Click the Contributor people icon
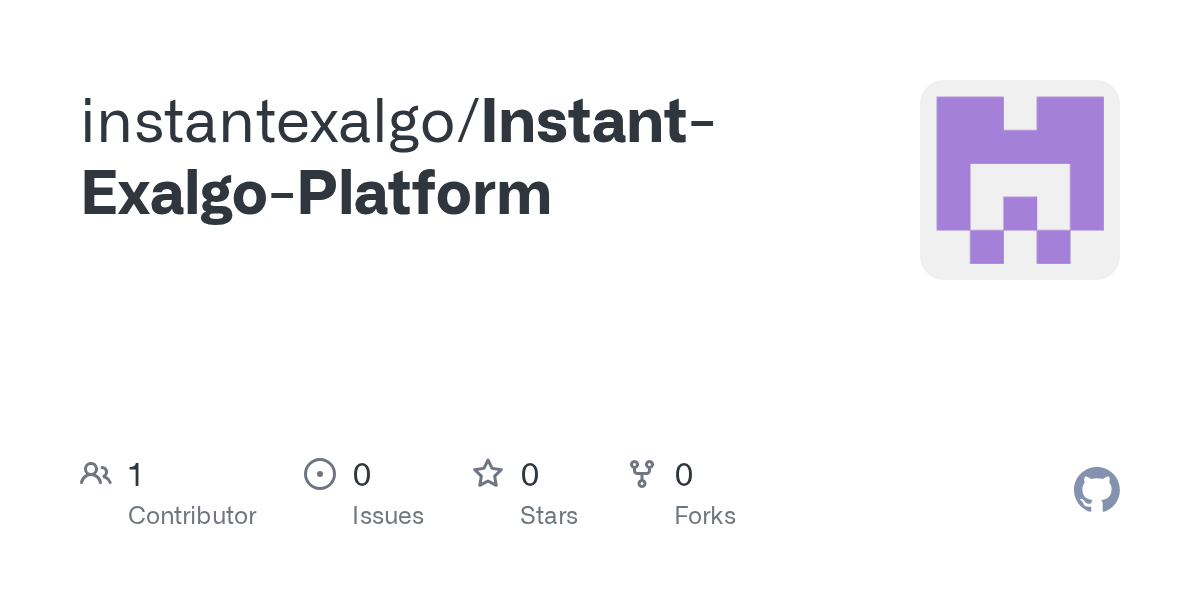 click(96, 474)
